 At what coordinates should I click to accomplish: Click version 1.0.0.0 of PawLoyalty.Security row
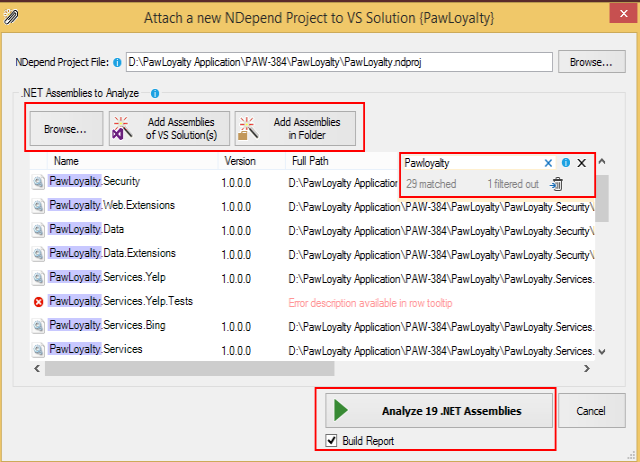(236, 183)
